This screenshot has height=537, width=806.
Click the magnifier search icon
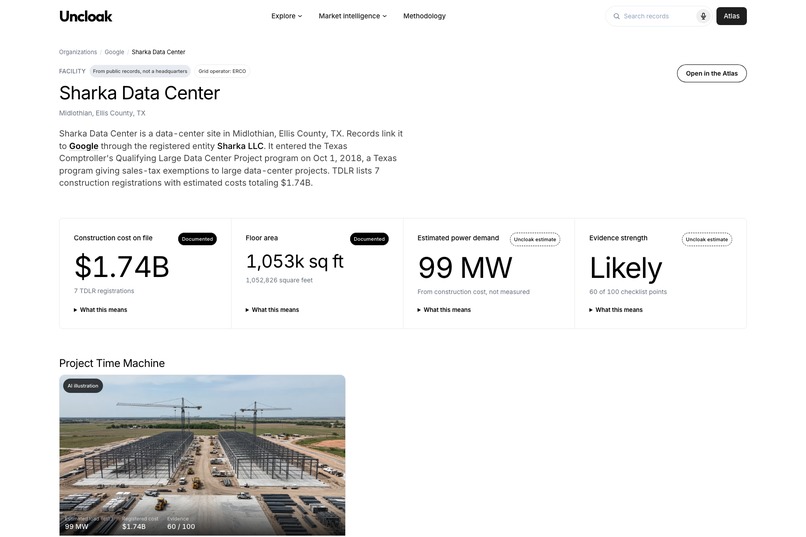pyautogui.click(x=616, y=16)
